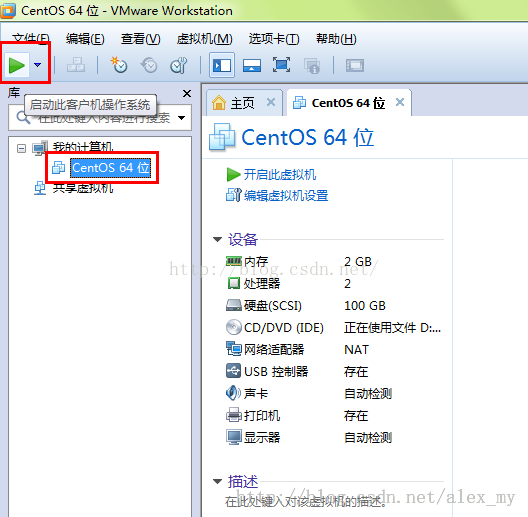Viewport: 528px width, 517px height.
Task: Select CentOS 64 位 in library tree
Action: pyautogui.click(x=110, y=168)
